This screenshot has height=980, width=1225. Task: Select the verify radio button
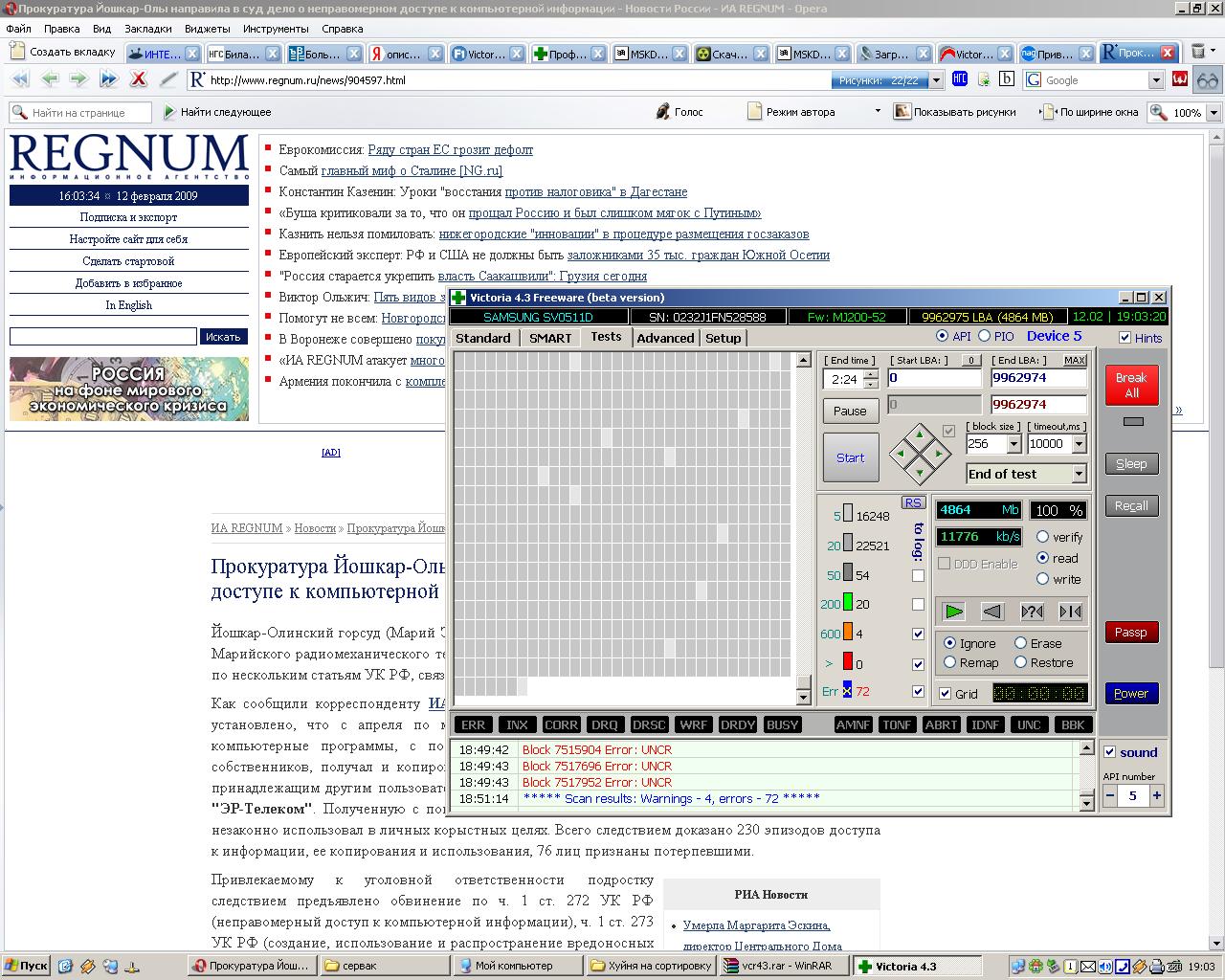pos(1043,537)
